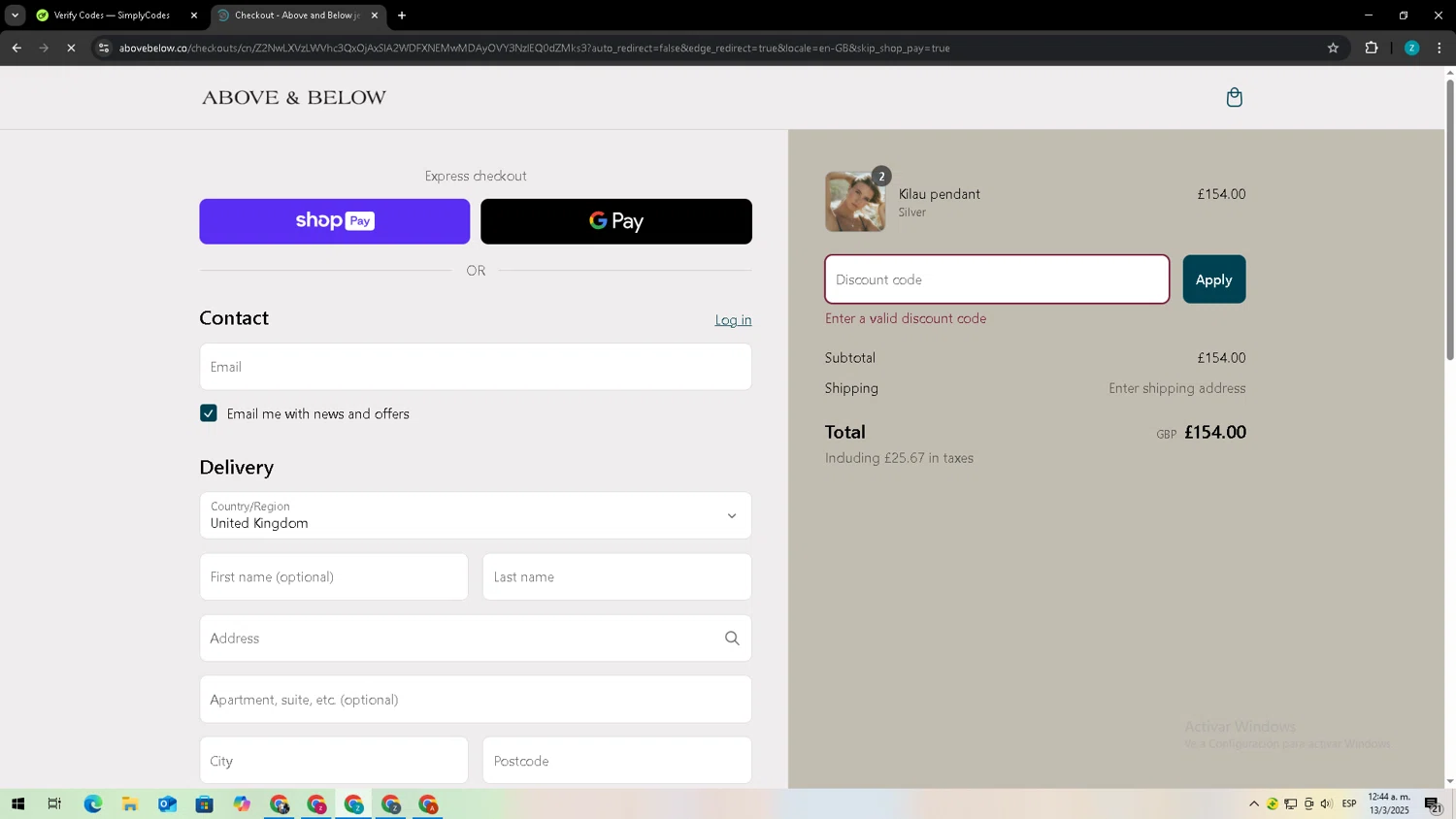Focus the Postcode field
Viewport: 1456px width, 819px height.
pyautogui.click(x=617, y=761)
